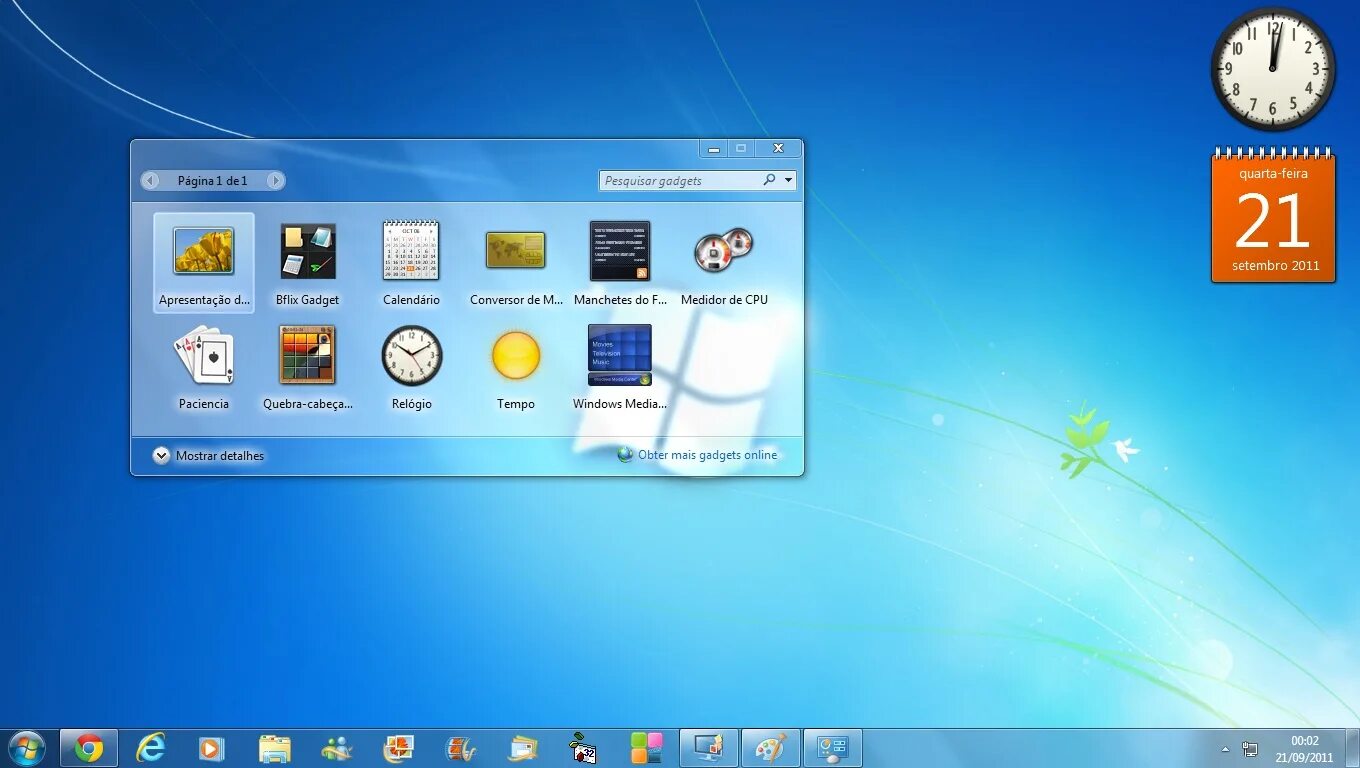Launch Internet Explorer from the taskbar
1360x768 pixels.
[x=151, y=748]
